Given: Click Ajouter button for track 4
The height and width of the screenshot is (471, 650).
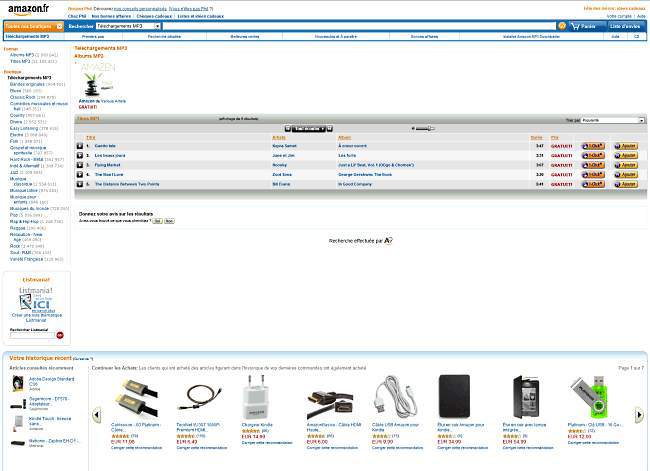Looking at the screenshot, I should tap(626, 175).
